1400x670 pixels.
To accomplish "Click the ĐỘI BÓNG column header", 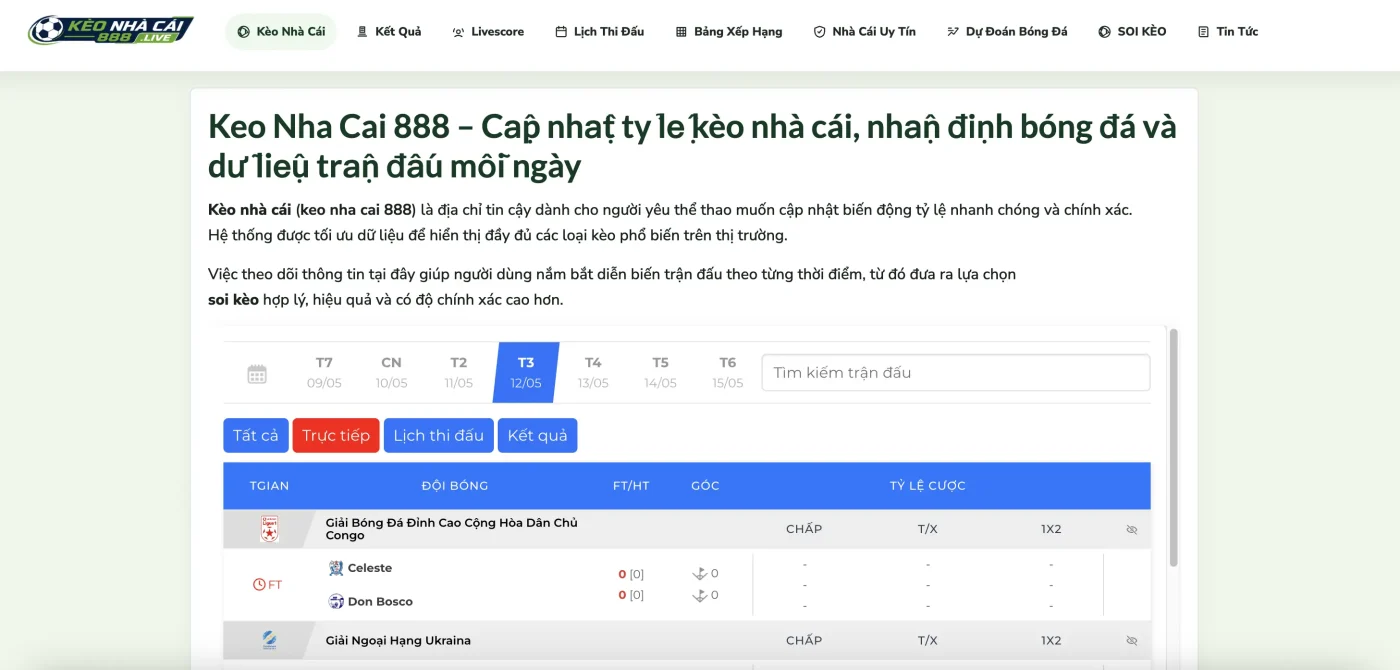I will tap(455, 486).
